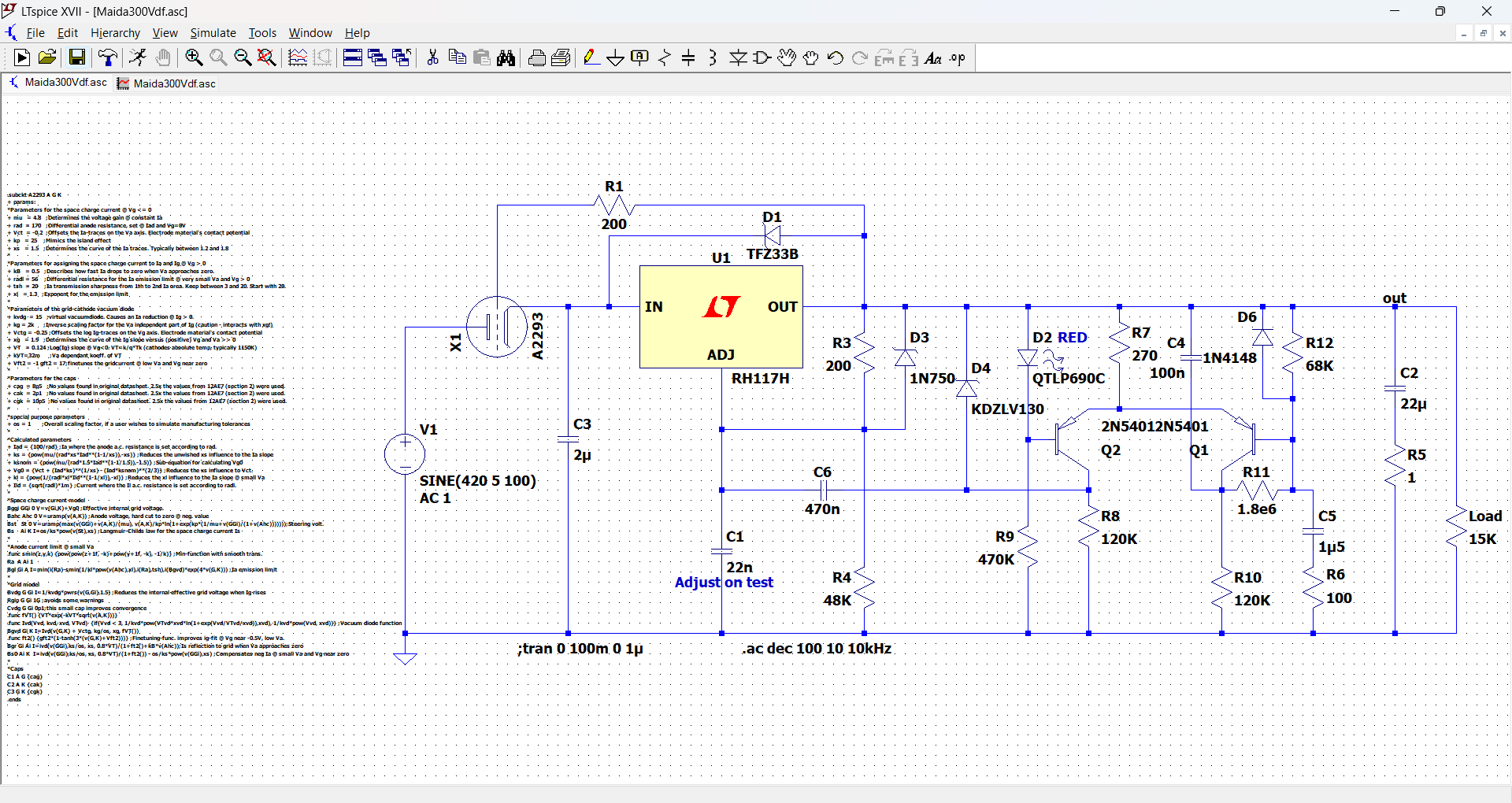The width and height of the screenshot is (1512, 803).
Task: Select the Capacitor placement tool
Action: click(x=688, y=57)
